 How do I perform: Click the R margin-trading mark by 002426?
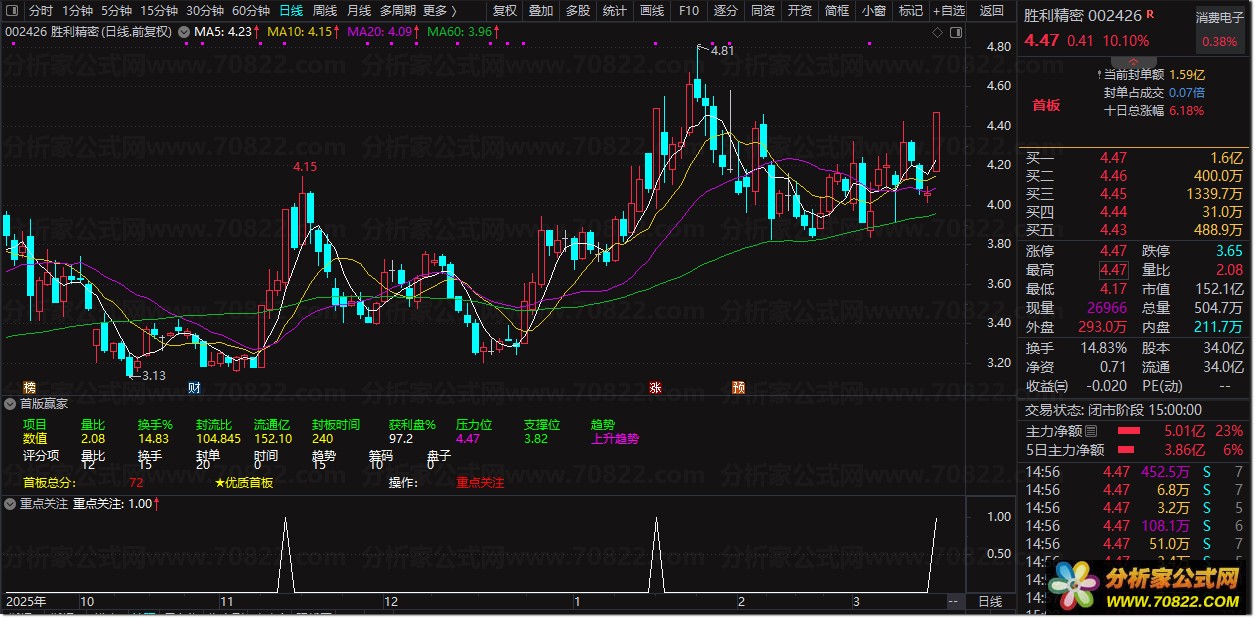coord(1151,14)
